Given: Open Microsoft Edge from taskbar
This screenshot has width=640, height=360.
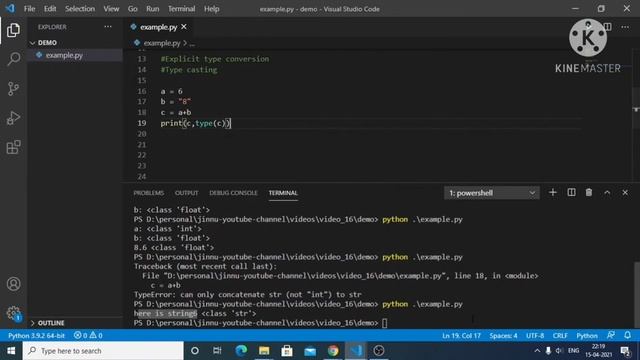Looking at the screenshot, I should tap(241, 351).
